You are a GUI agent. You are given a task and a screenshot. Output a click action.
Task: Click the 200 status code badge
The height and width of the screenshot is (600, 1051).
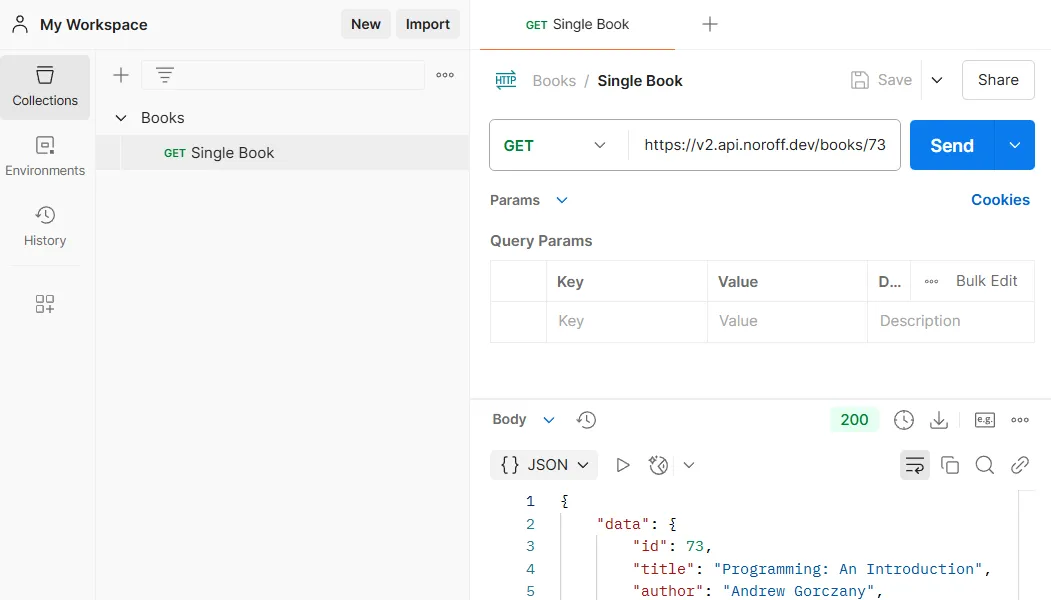[x=854, y=420]
